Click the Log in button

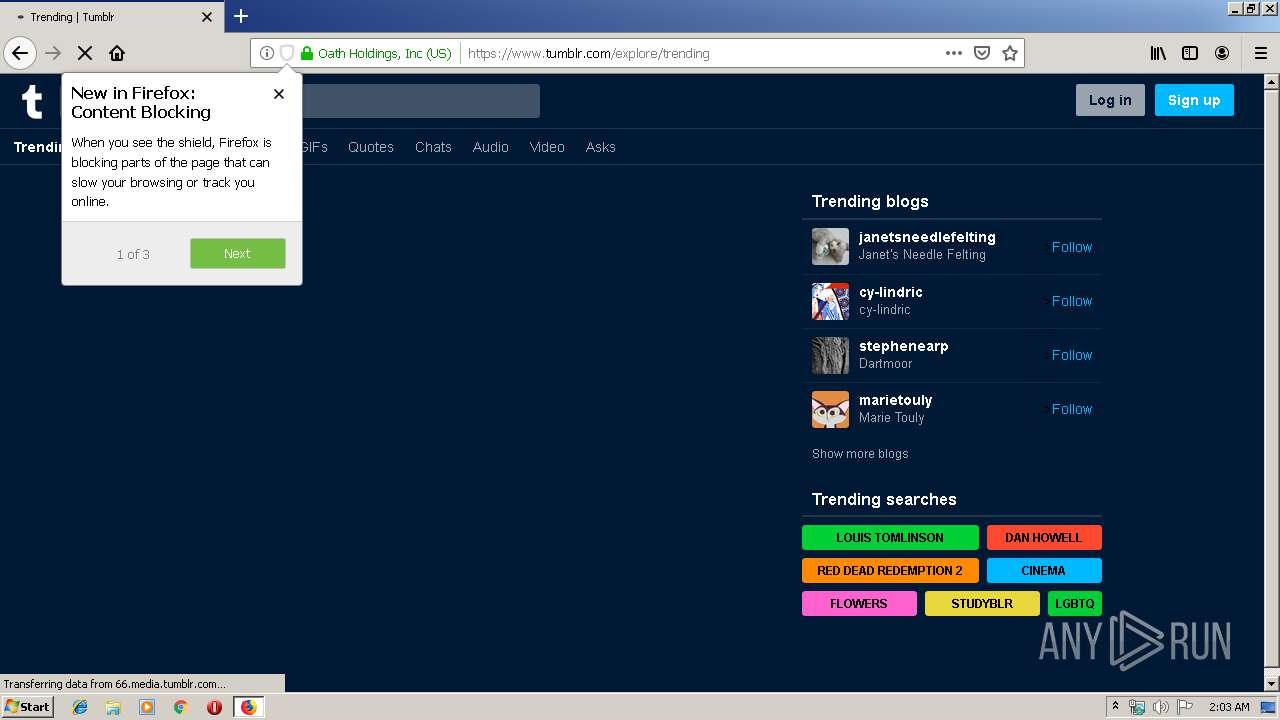point(1110,100)
